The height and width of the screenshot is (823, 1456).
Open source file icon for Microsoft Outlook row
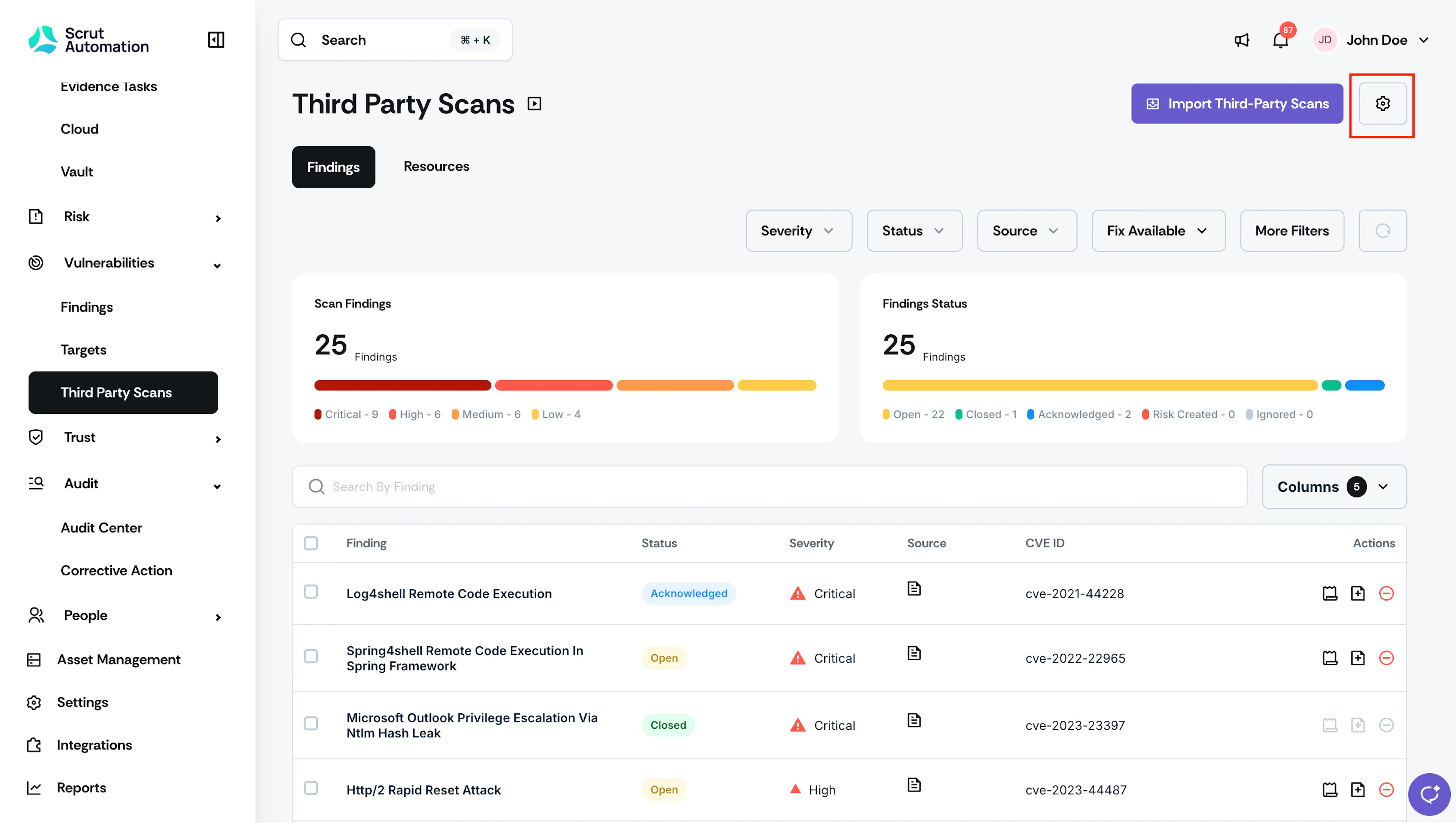[x=914, y=720]
